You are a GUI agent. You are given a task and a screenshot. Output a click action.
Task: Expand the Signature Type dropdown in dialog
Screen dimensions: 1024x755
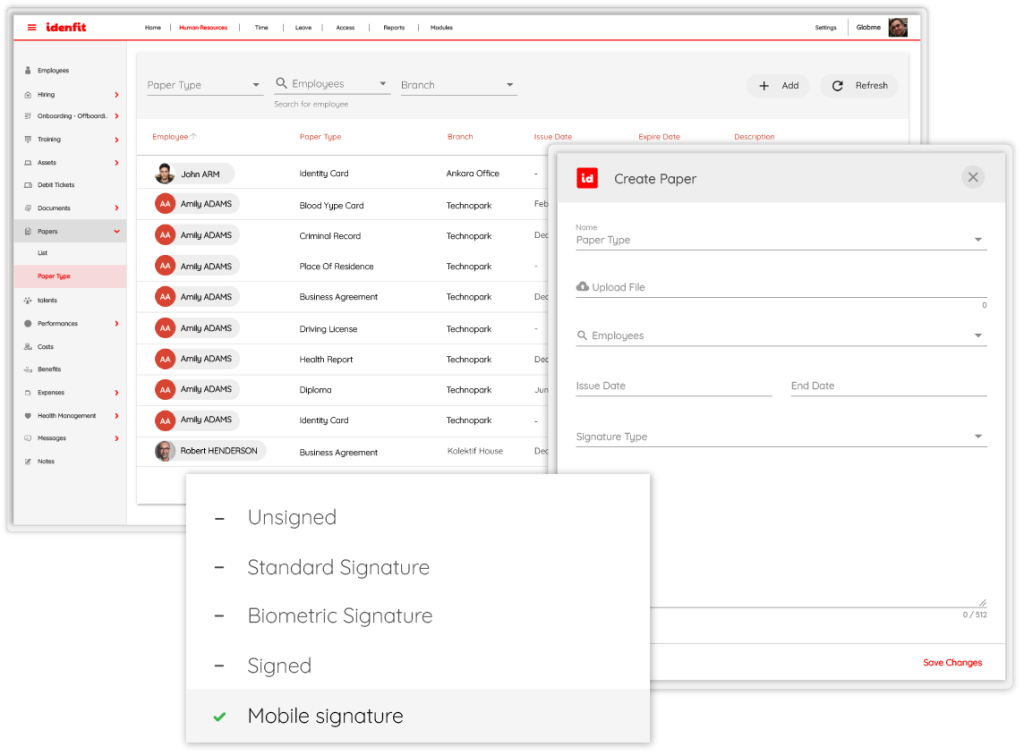[780, 437]
